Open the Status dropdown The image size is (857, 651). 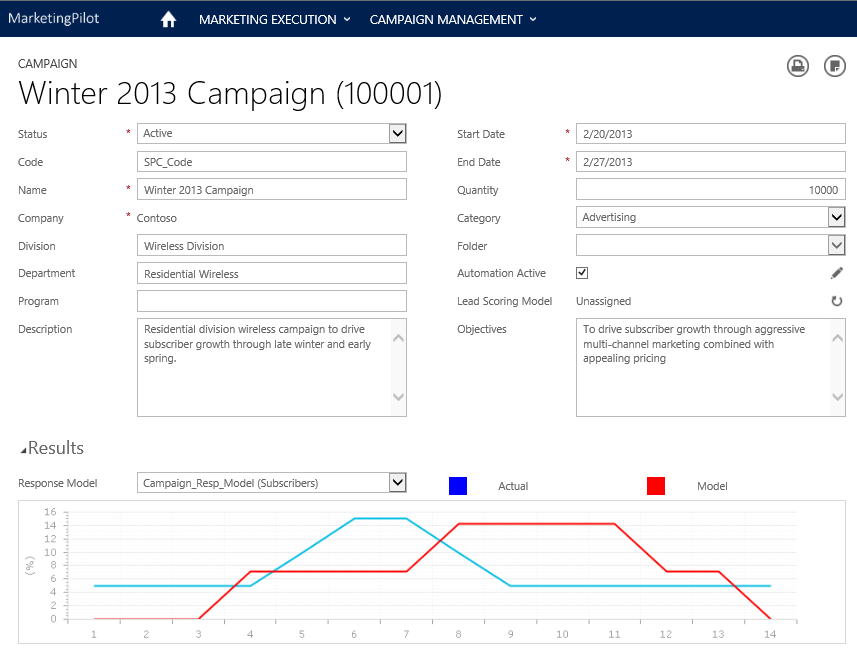[397, 134]
